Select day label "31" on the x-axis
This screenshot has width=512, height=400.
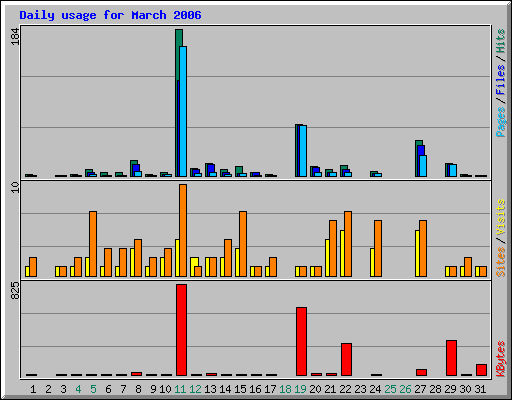[x=480, y=389]
